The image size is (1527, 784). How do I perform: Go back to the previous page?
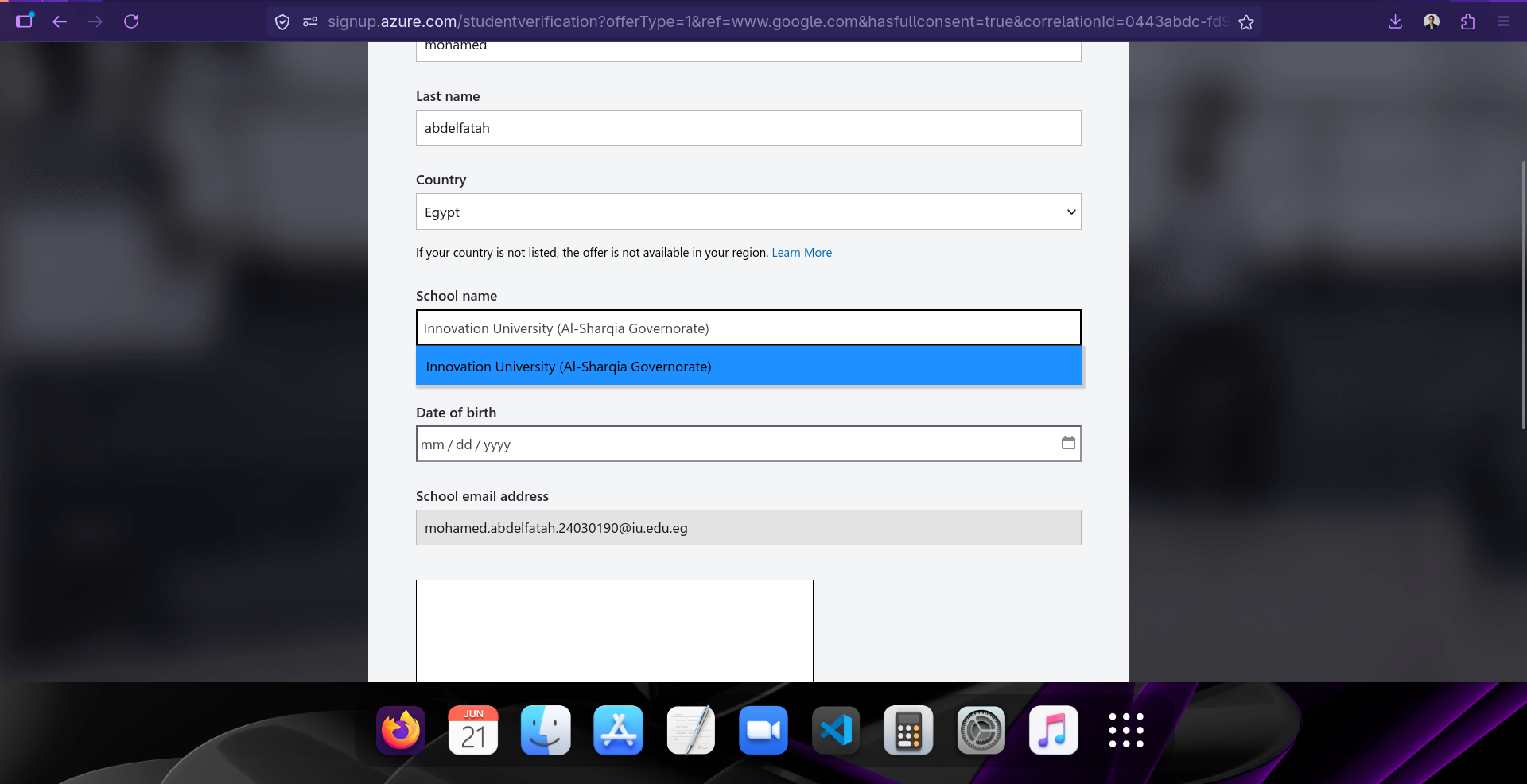tap(60, 21)
